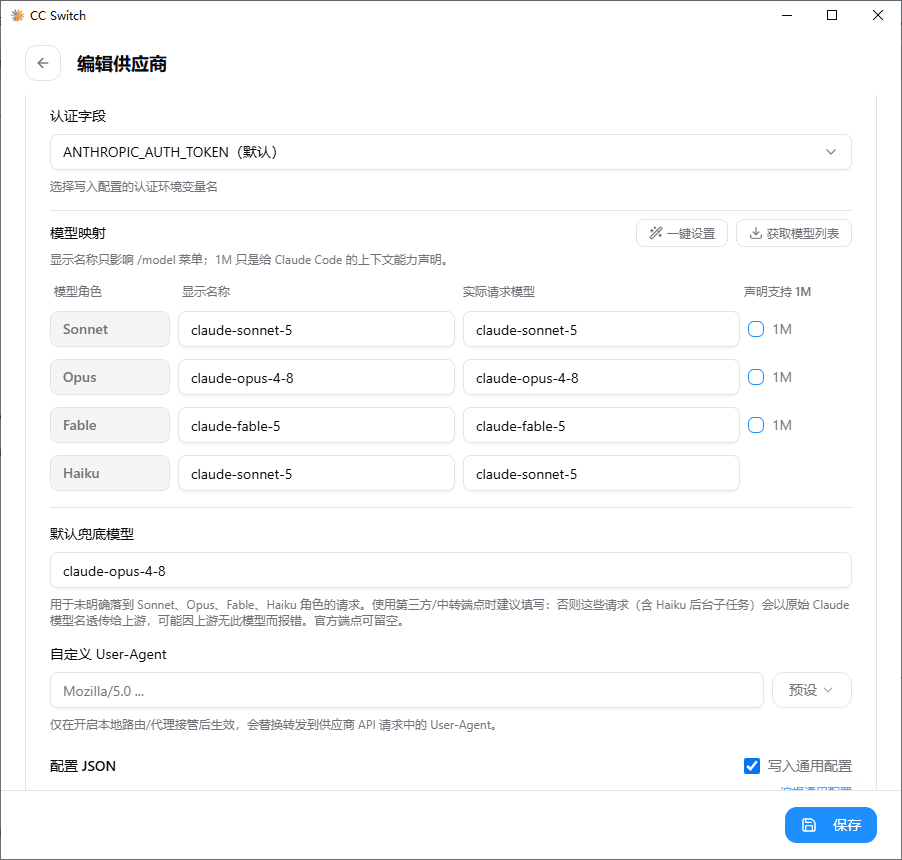Edit the Fable display name field
Image resolution: width=902 pixels, height=860 pixels.
[x=316, y=425]
